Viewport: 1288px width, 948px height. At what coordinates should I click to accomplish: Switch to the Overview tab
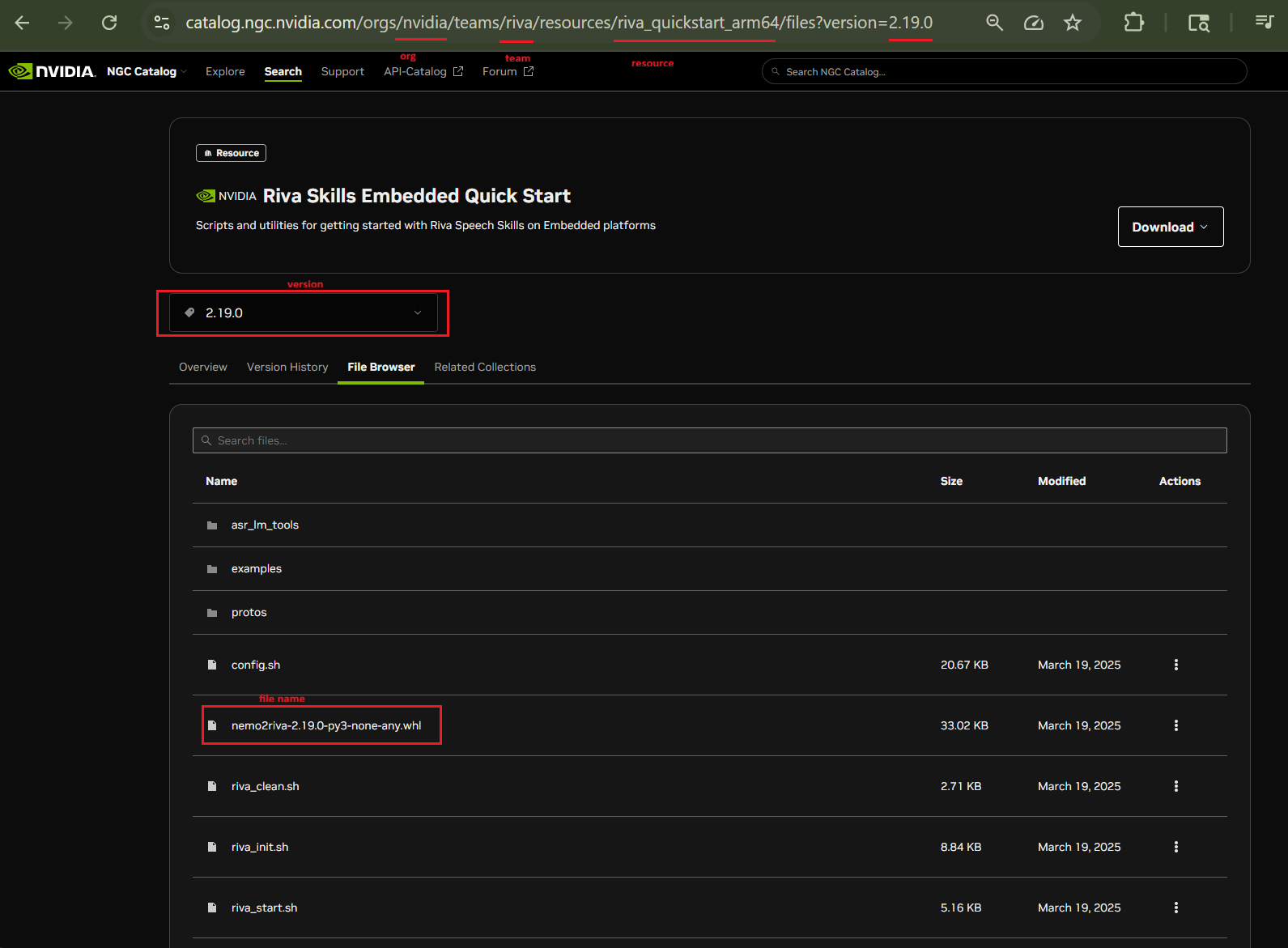click(x=203, y=367)
